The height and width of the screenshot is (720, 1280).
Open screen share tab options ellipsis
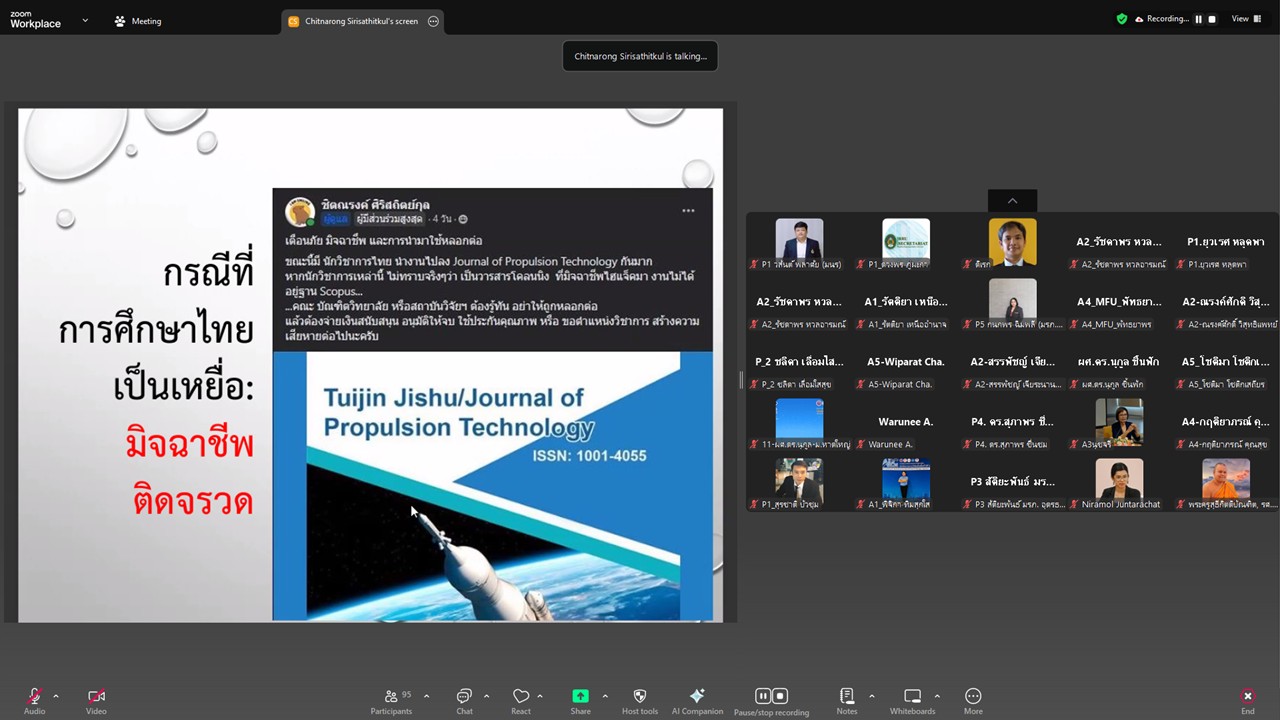coord(433,21)
